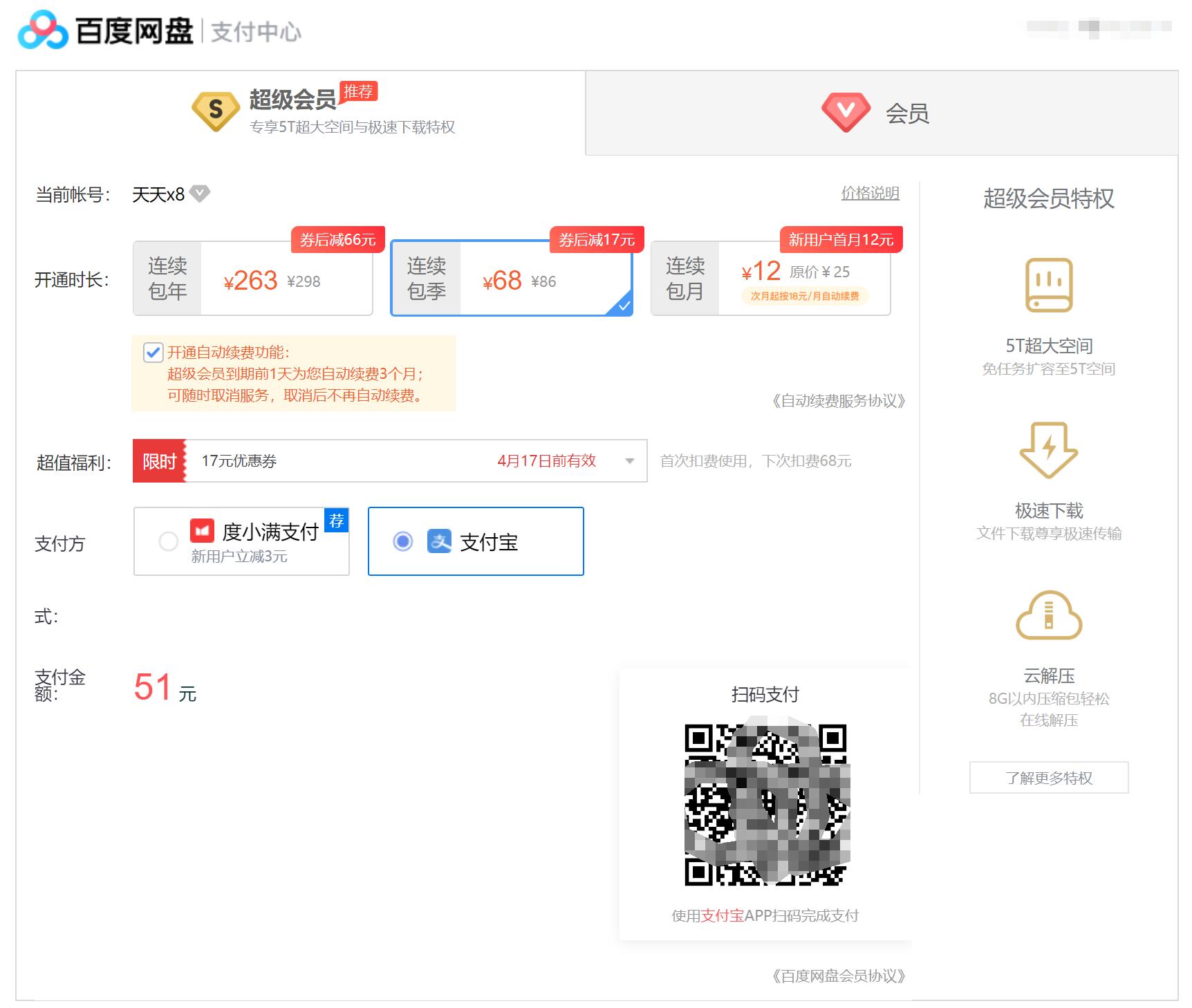Click the 新用户首月12元 badge
This screenshot has width=1192, height=1008.
click(x=841, y=240)
